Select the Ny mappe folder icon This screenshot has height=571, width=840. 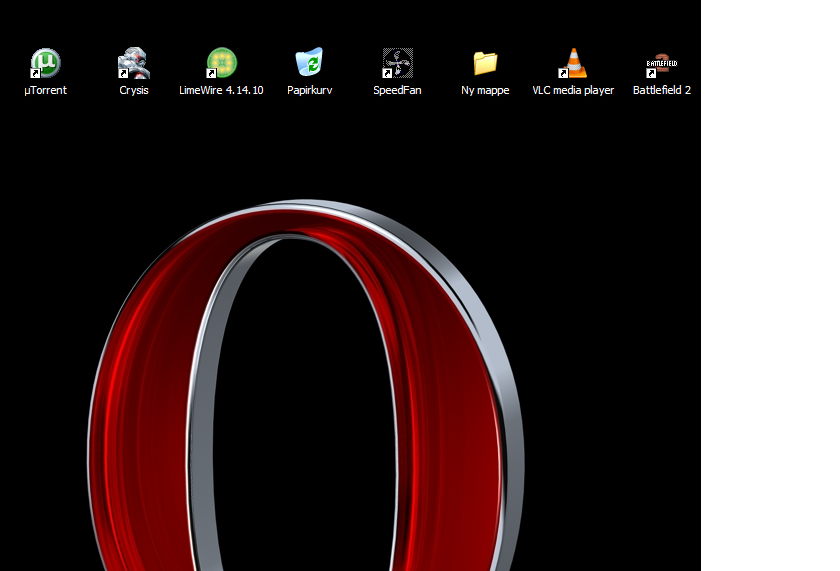point(485,63)
